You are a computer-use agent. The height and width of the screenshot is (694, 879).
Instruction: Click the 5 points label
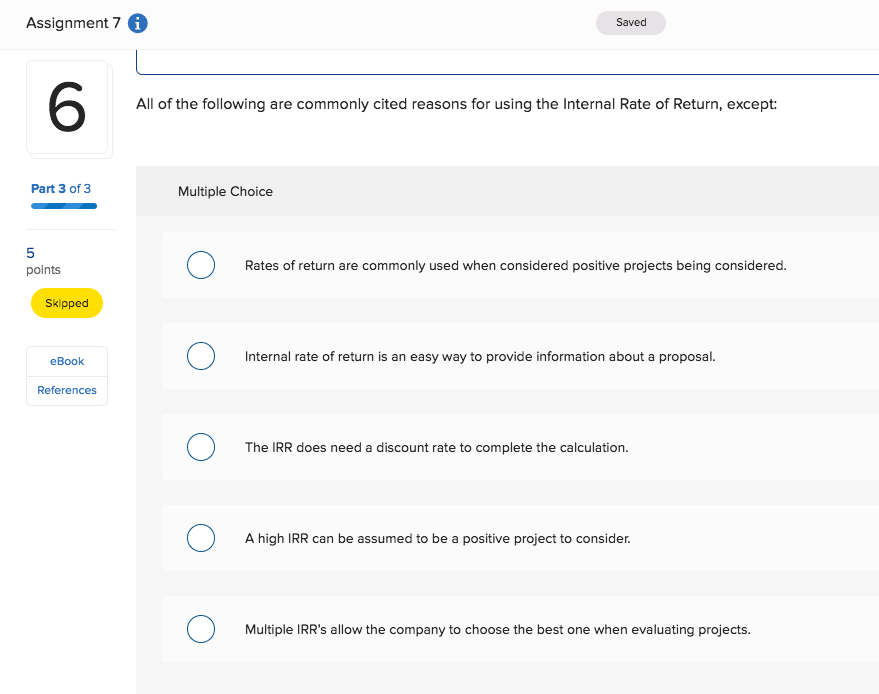pyautogui.click(x=43, y=261)
